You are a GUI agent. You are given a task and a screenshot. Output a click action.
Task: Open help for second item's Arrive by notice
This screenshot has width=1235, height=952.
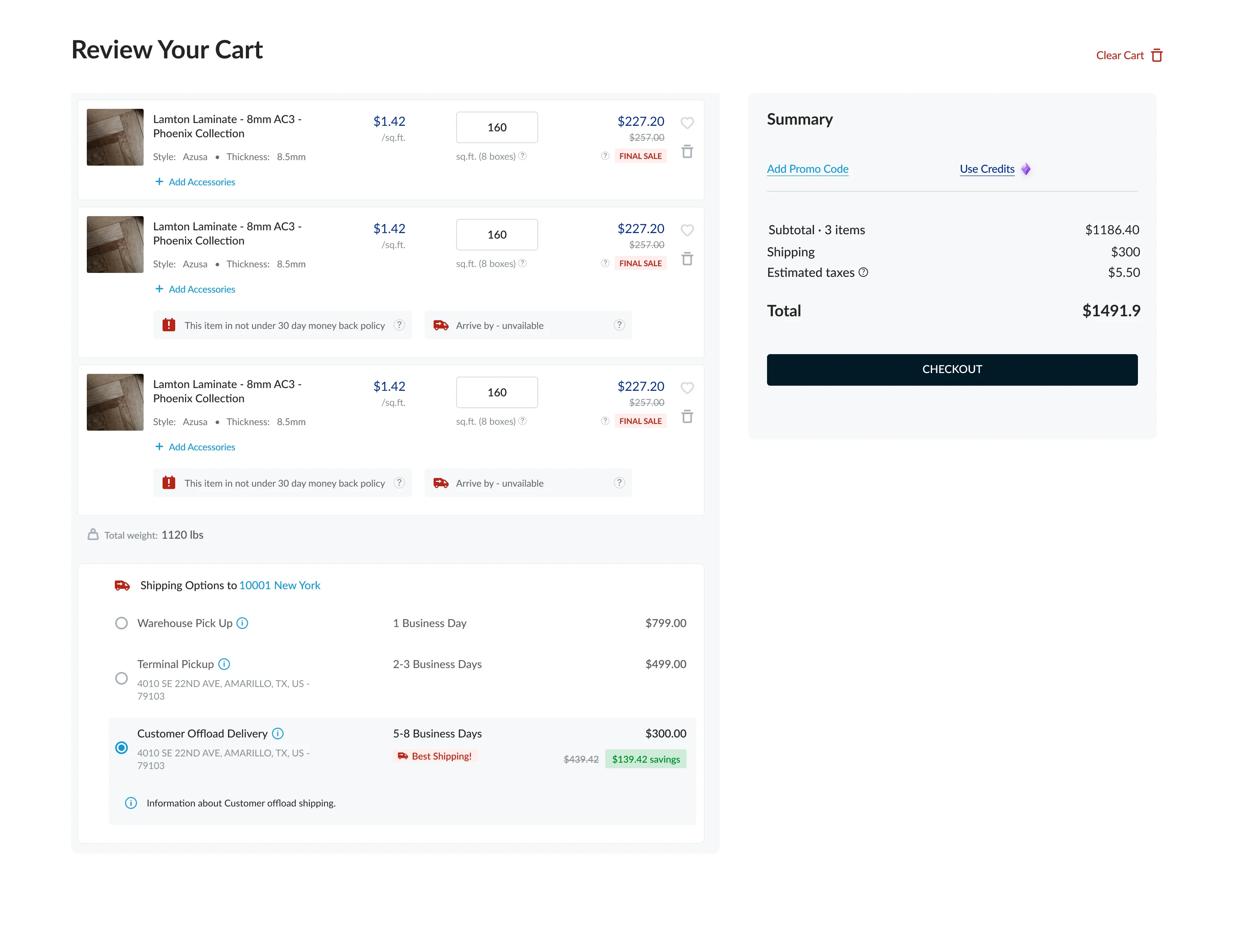click(619, 325)
